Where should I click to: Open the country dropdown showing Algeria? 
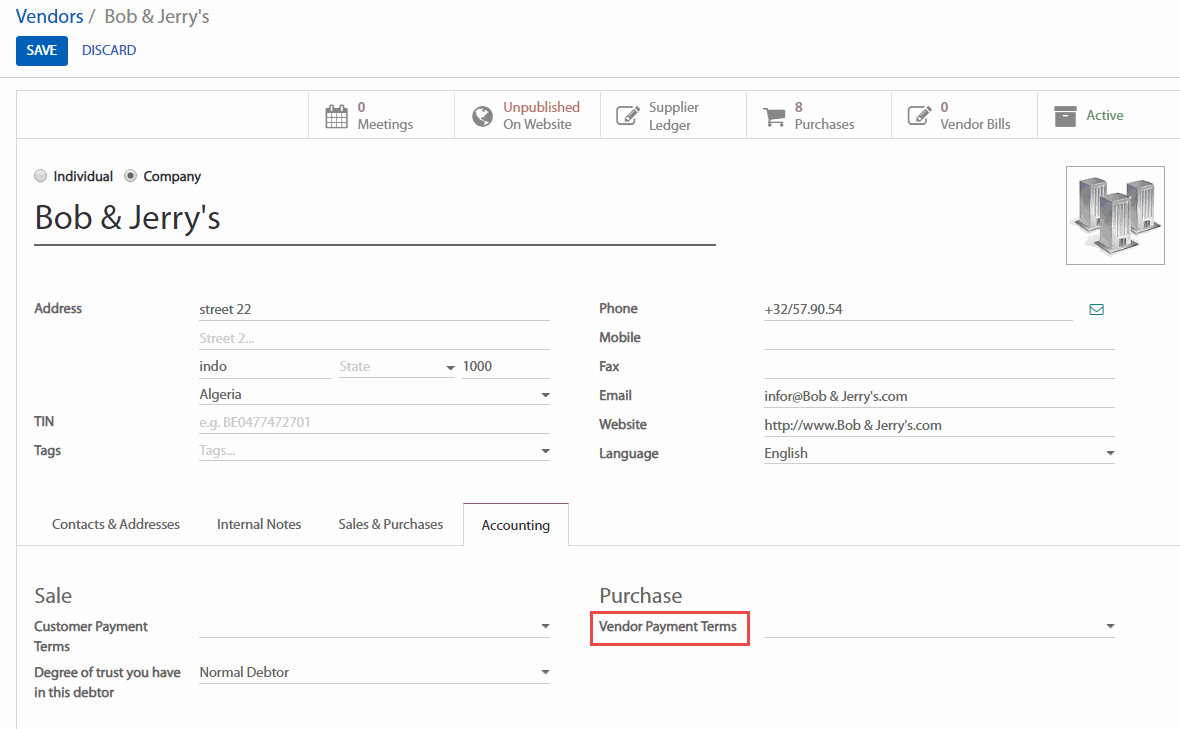coord(545,395)
